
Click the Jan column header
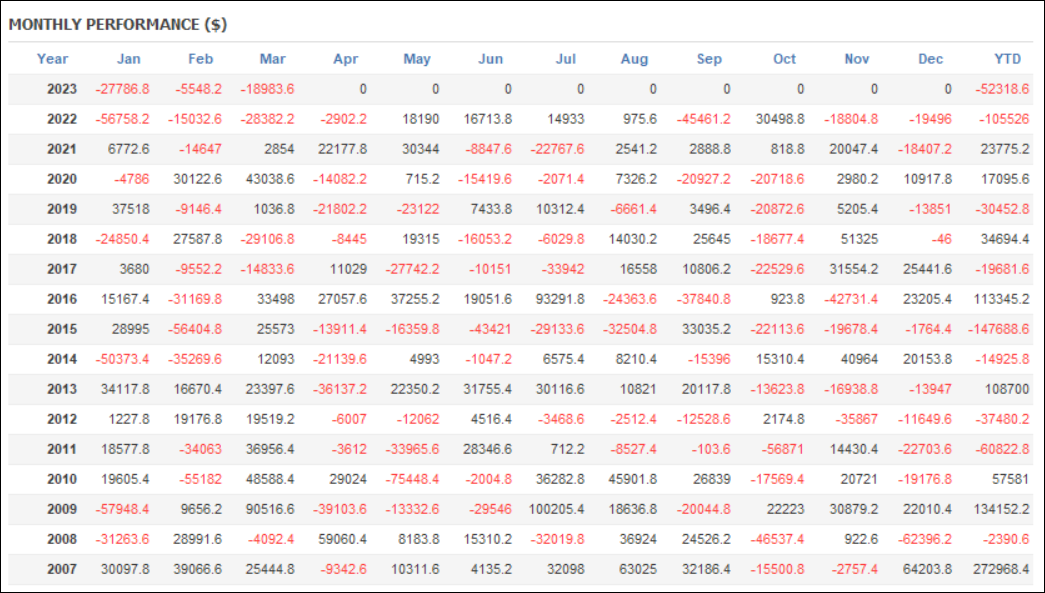129,59
